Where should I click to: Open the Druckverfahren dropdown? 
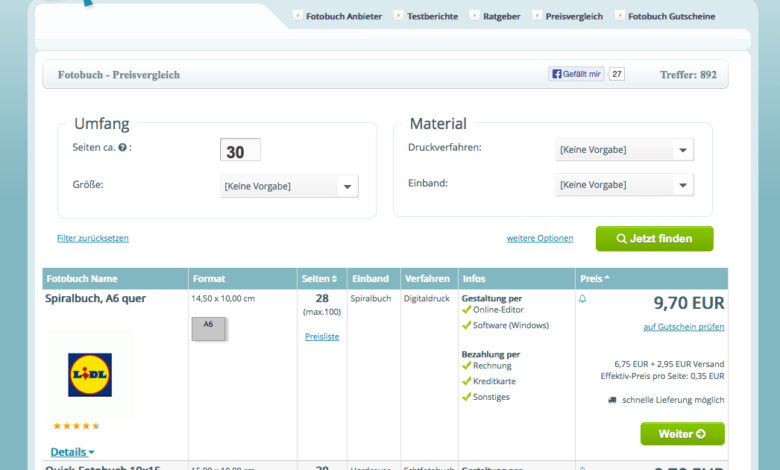pos(624,150)
